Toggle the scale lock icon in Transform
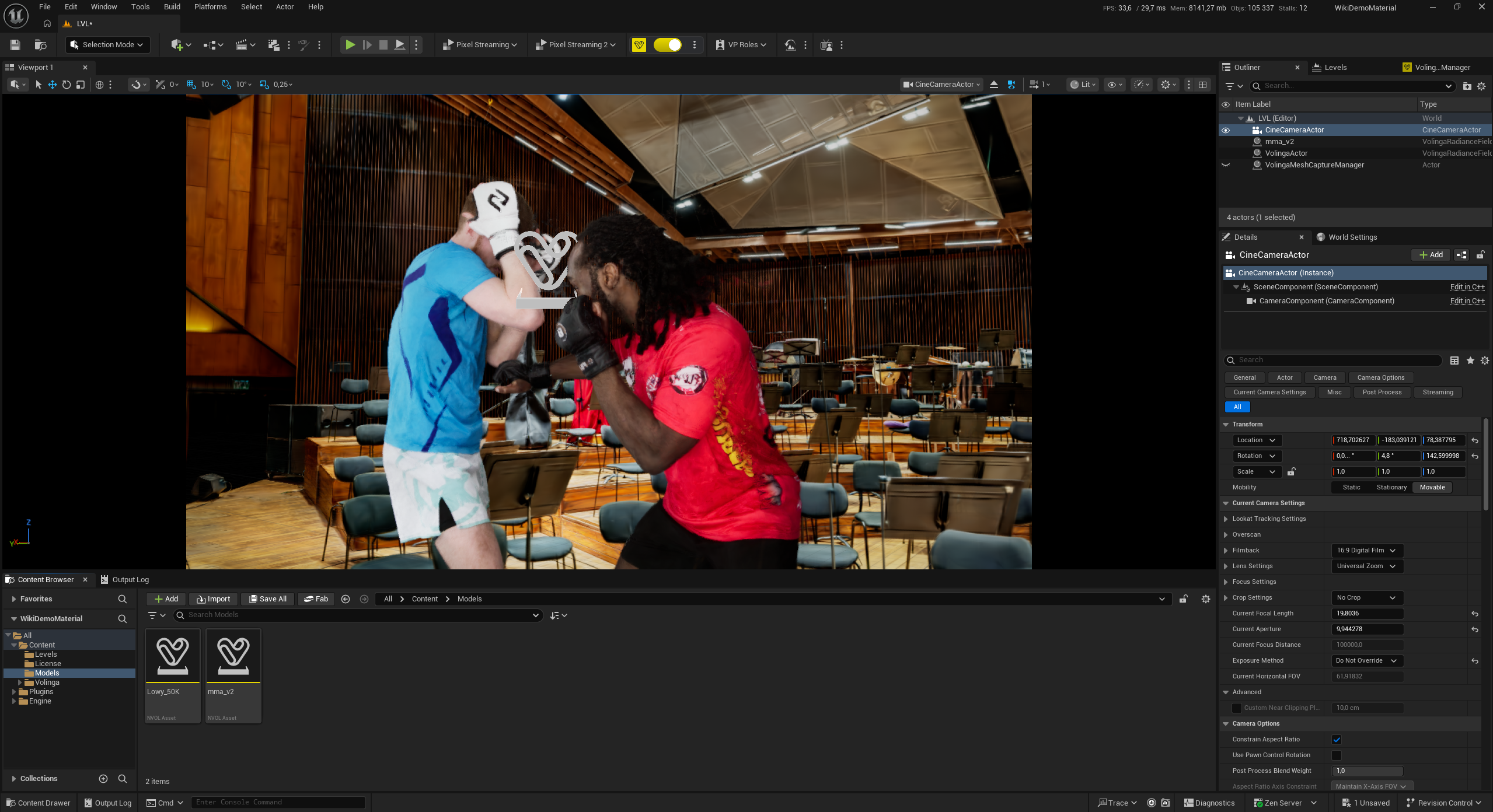1493x812 pixels. [1292, 472]
